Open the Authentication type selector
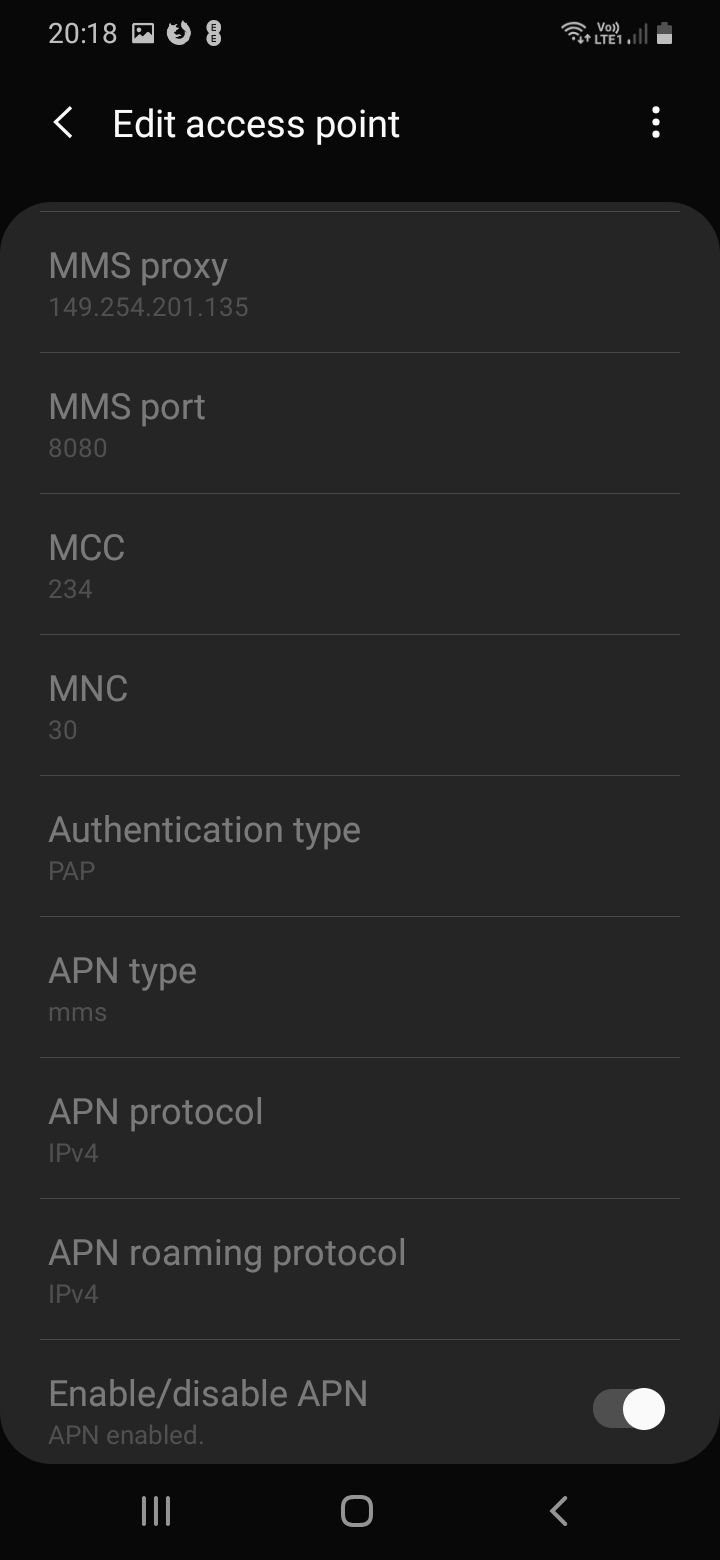The image size is (720, 1560). (360, 847)
